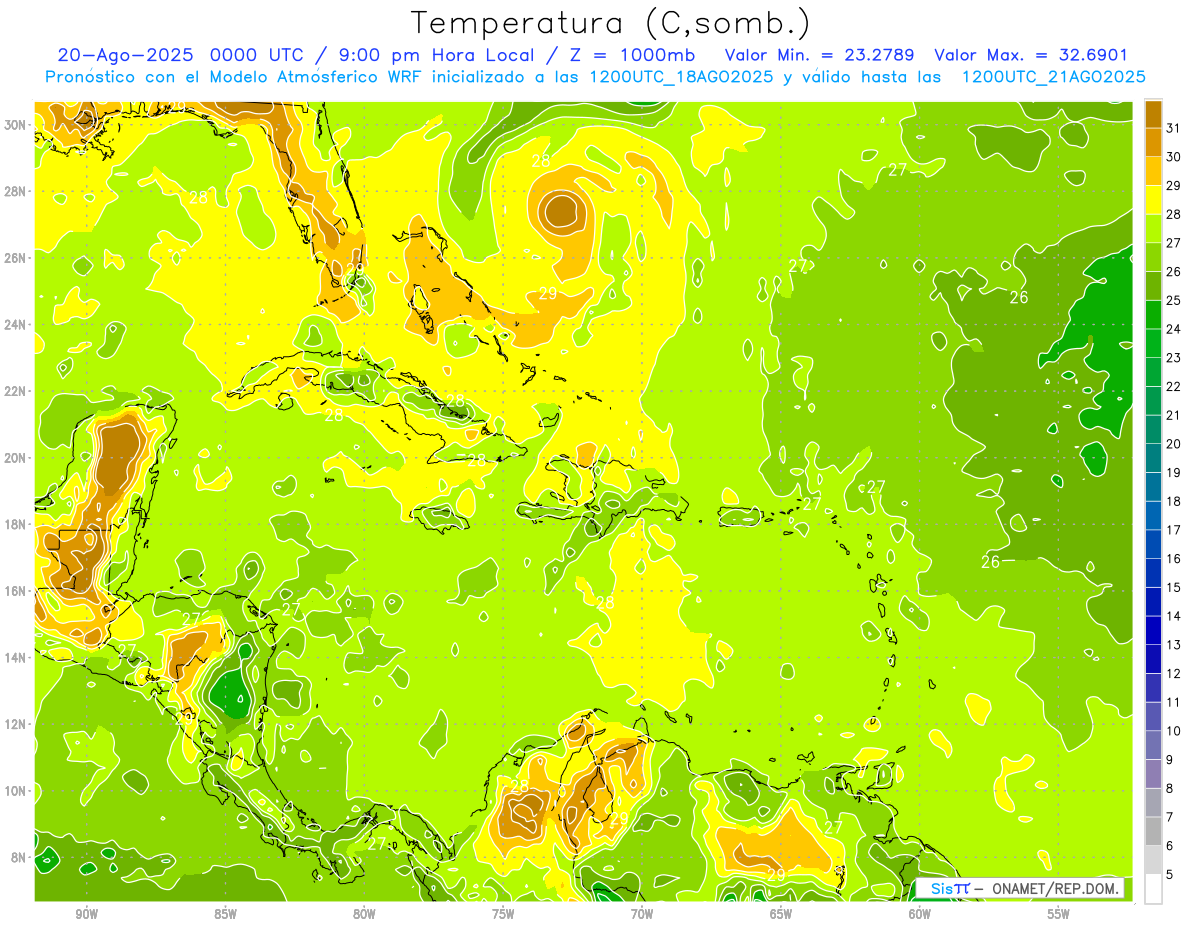Viewport: 1200px width, 927px height.
Task: Click the 90W longitude label
Action: pos(86,914)
